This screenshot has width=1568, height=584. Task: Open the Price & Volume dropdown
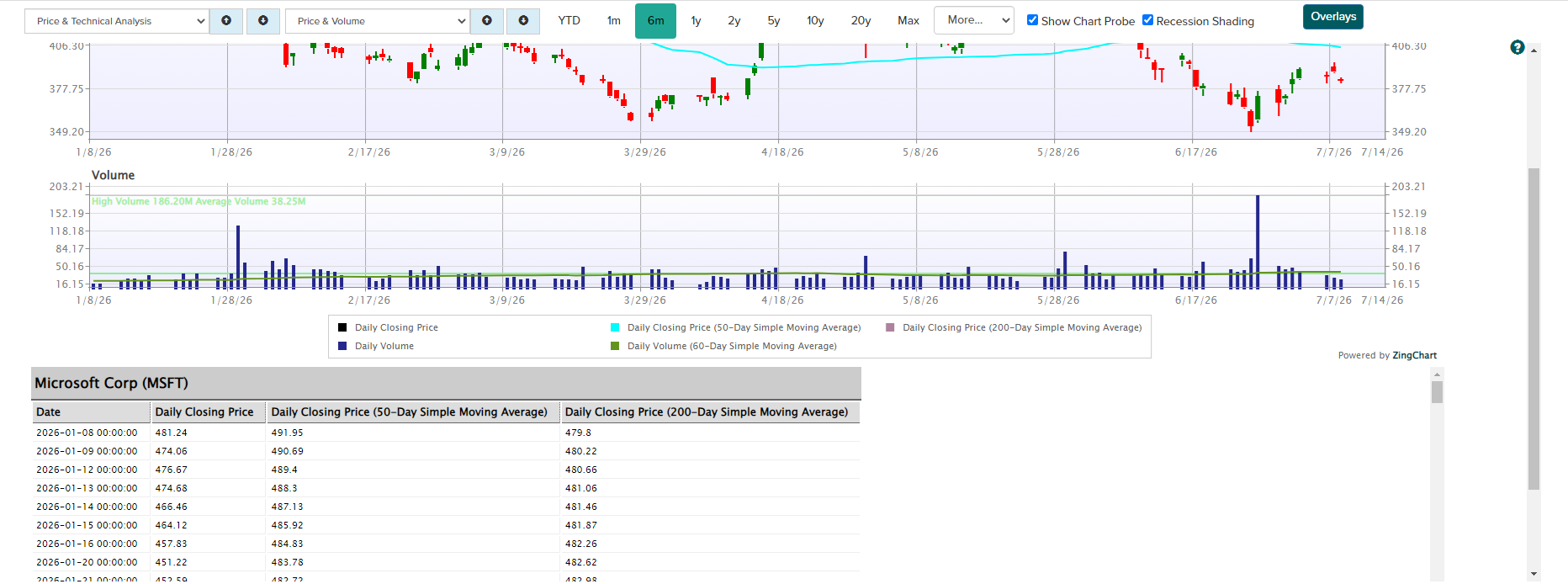377,21
